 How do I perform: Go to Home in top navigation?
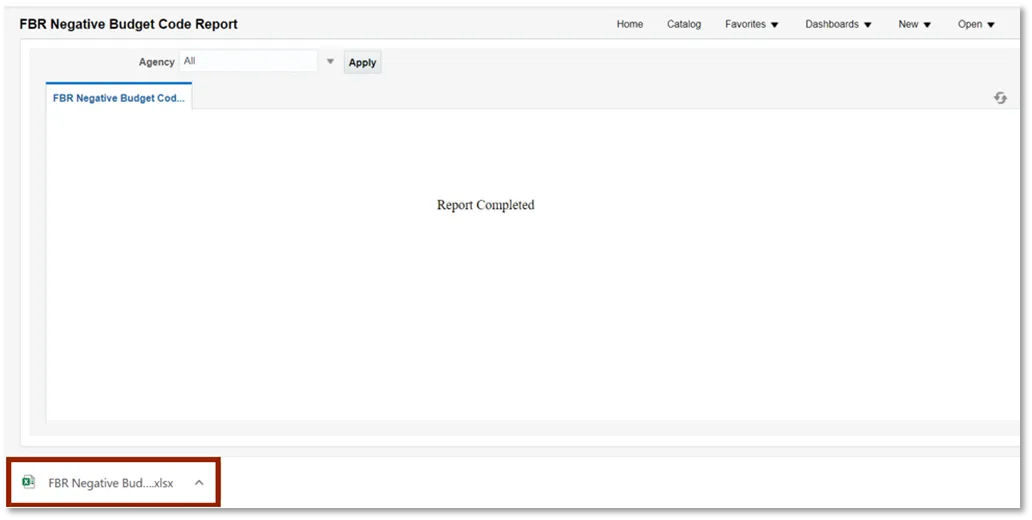(x=629, y=24)
